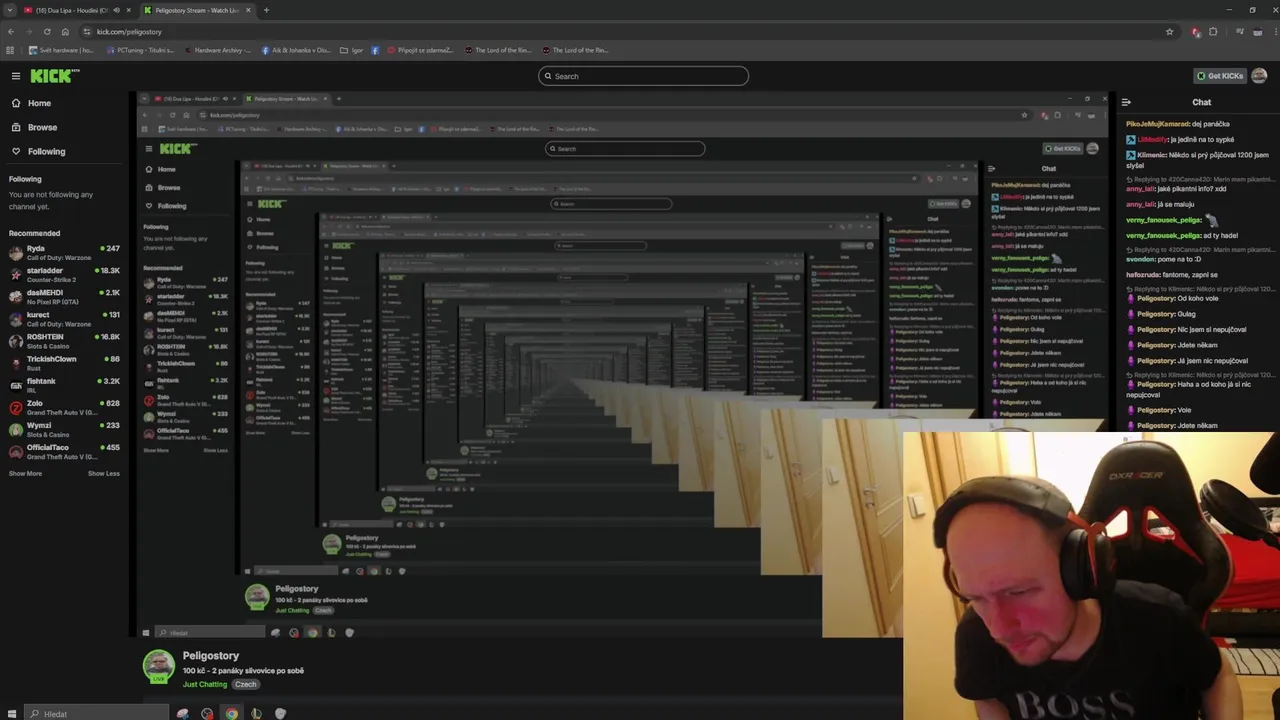Open recommended channel TrickishClown

point(64,363)
